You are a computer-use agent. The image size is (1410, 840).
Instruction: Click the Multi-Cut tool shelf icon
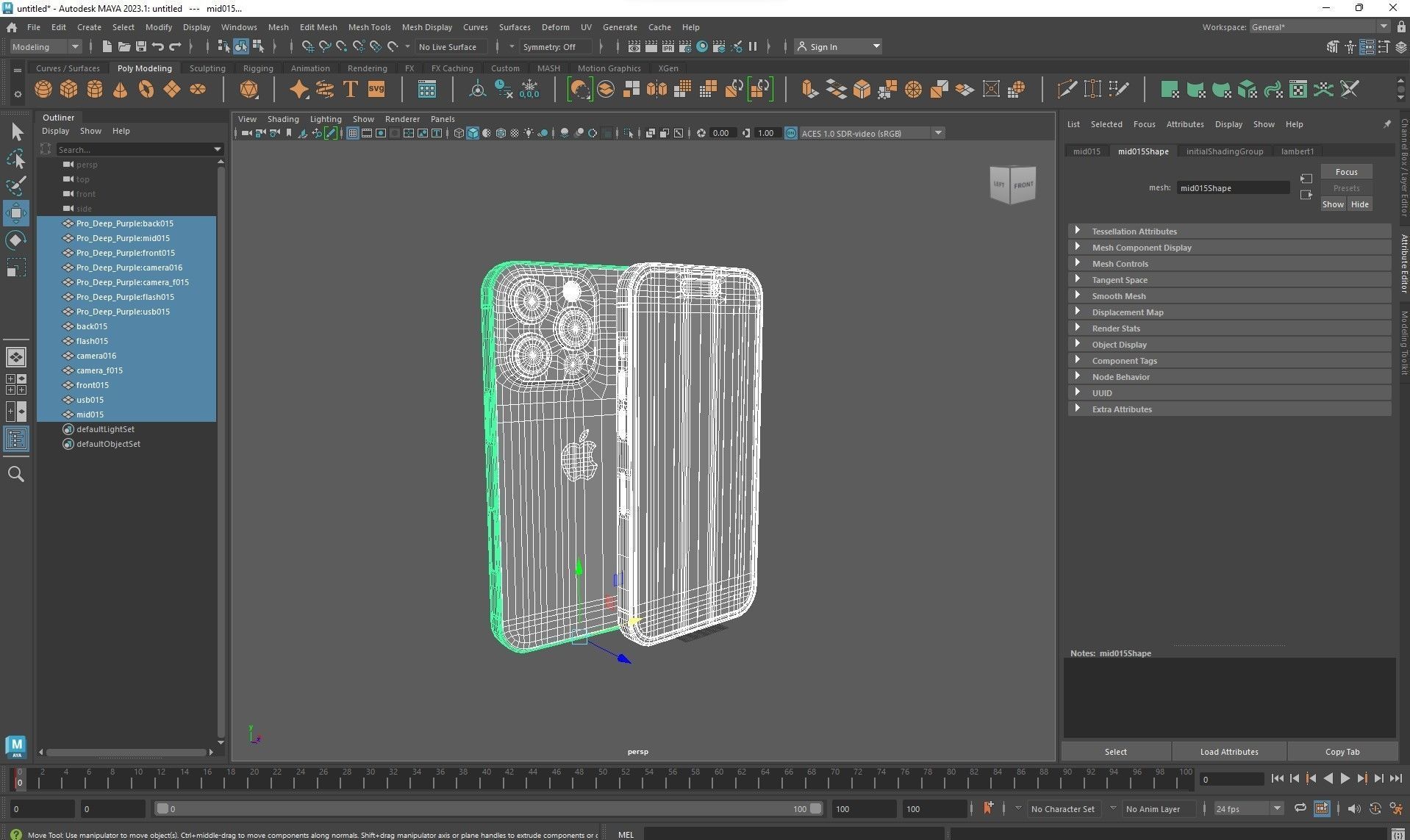1067,90
